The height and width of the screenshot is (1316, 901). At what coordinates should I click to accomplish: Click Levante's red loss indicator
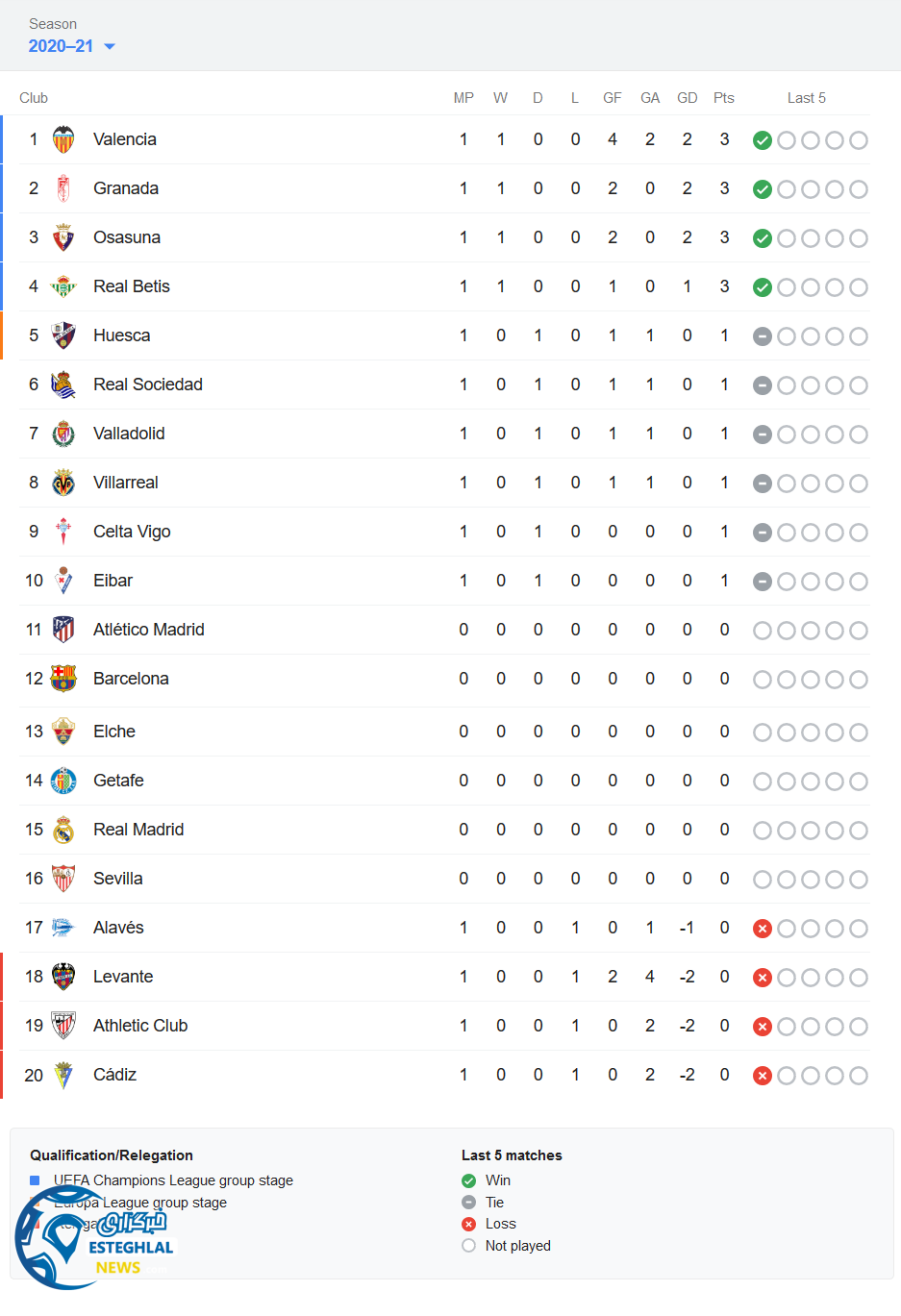pyautogui.click(x=763, y=978)
